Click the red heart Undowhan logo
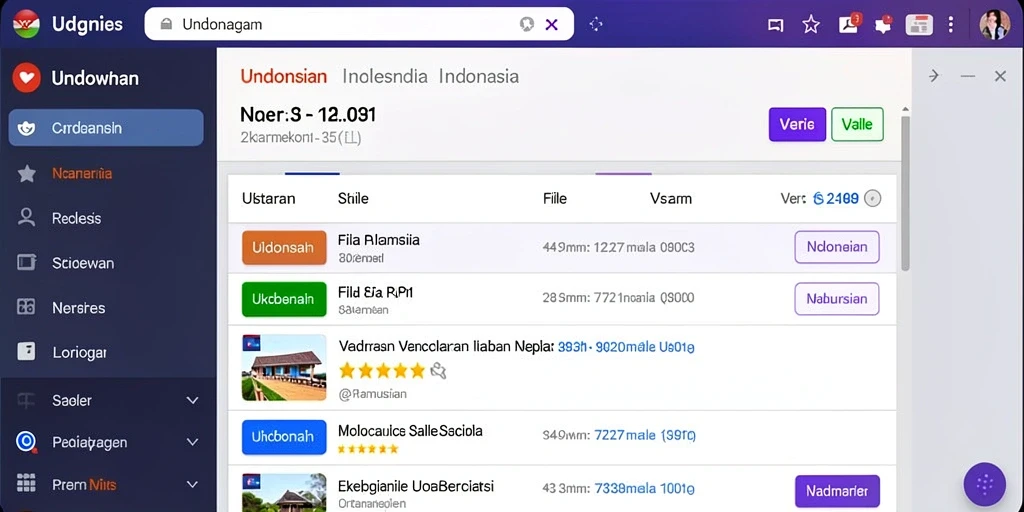Viewport: 1024px width, 512px height. (27, 78)
